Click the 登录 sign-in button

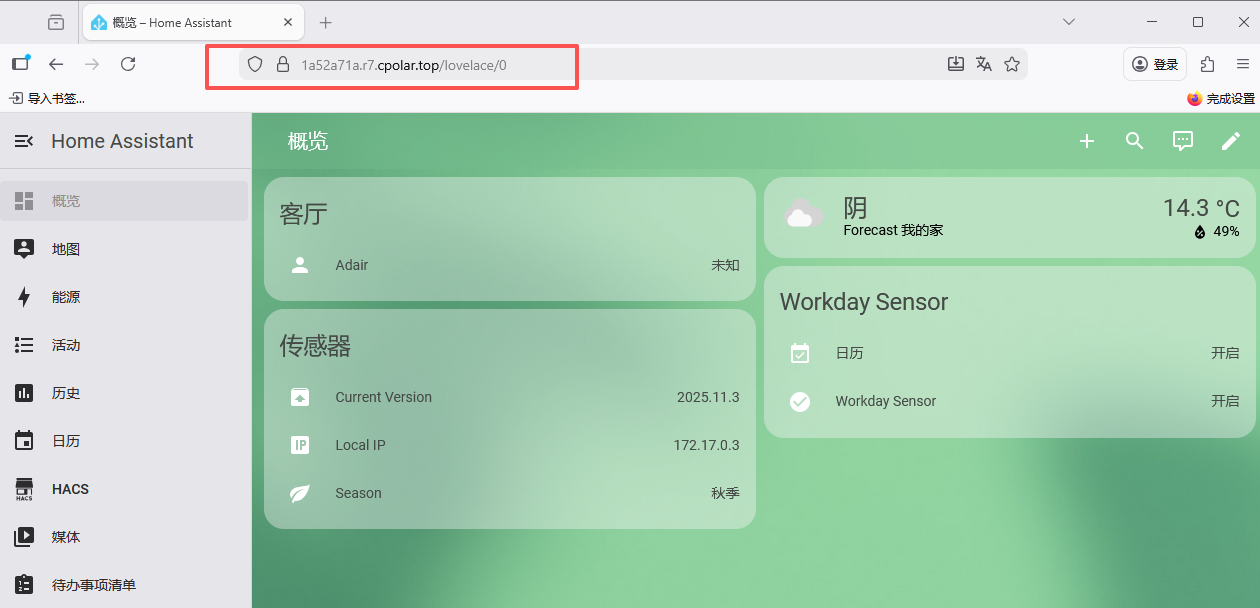click(x=1155, y=64)
